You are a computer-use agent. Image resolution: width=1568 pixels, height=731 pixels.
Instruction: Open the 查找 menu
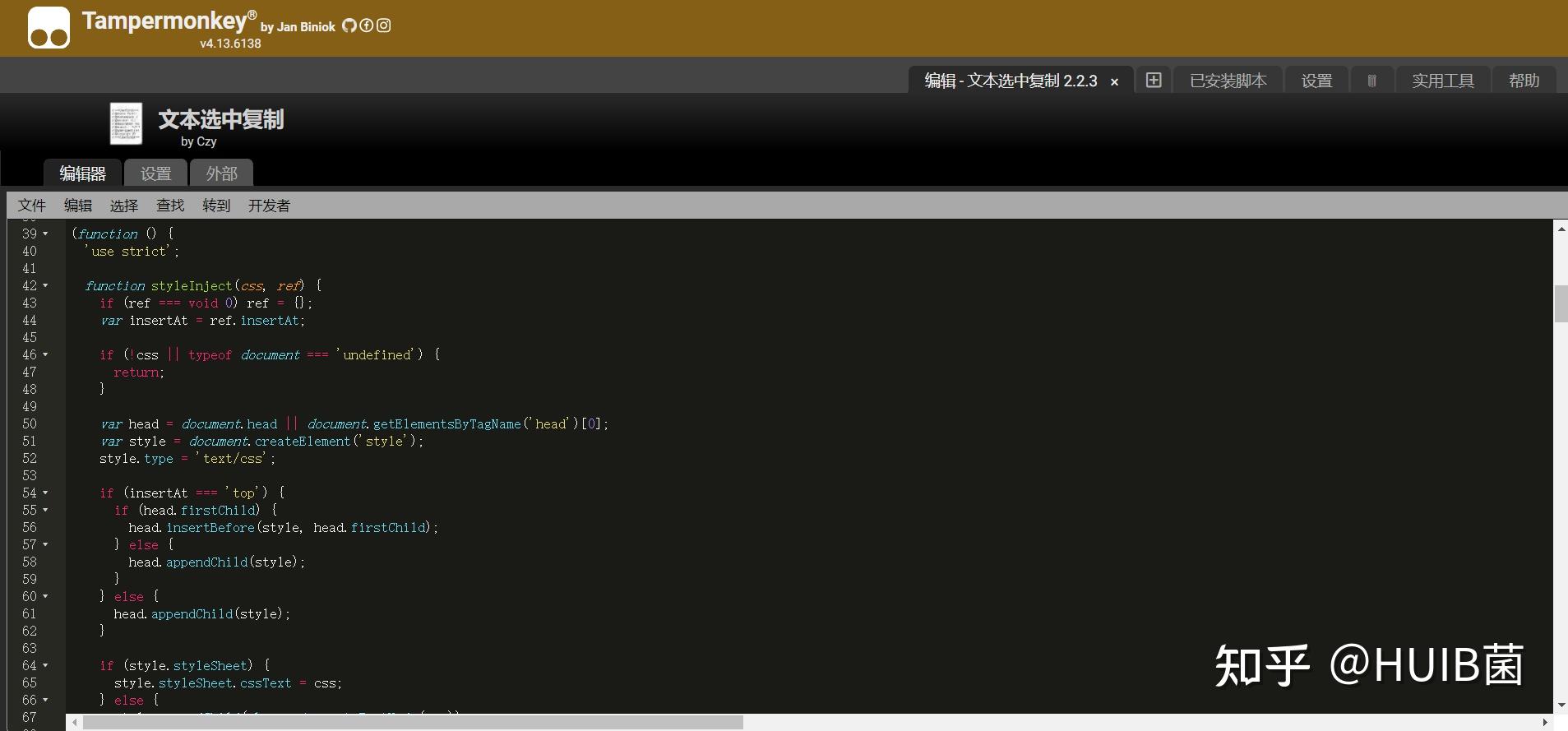pos(170,206)
